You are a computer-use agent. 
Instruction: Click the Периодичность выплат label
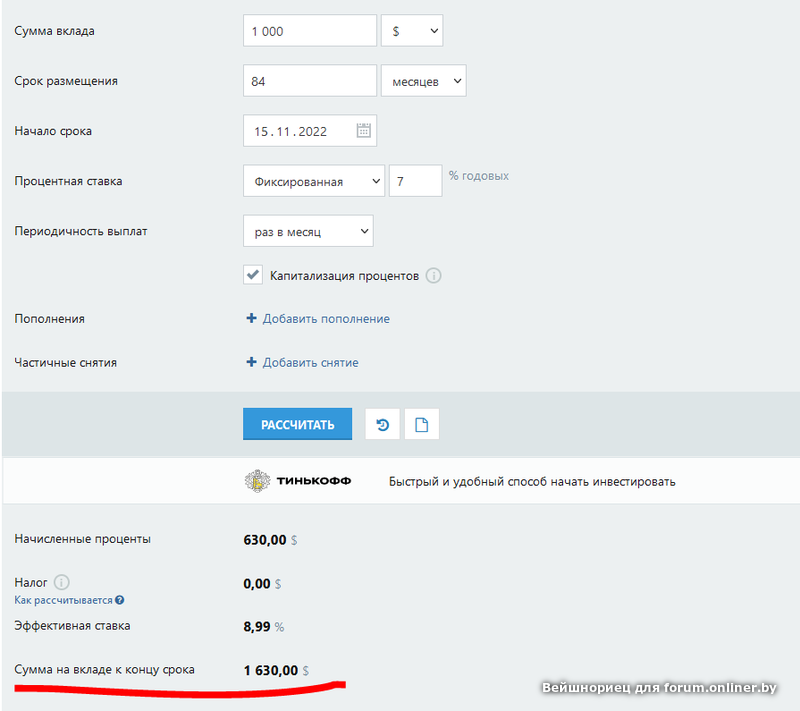pos(81,231)
